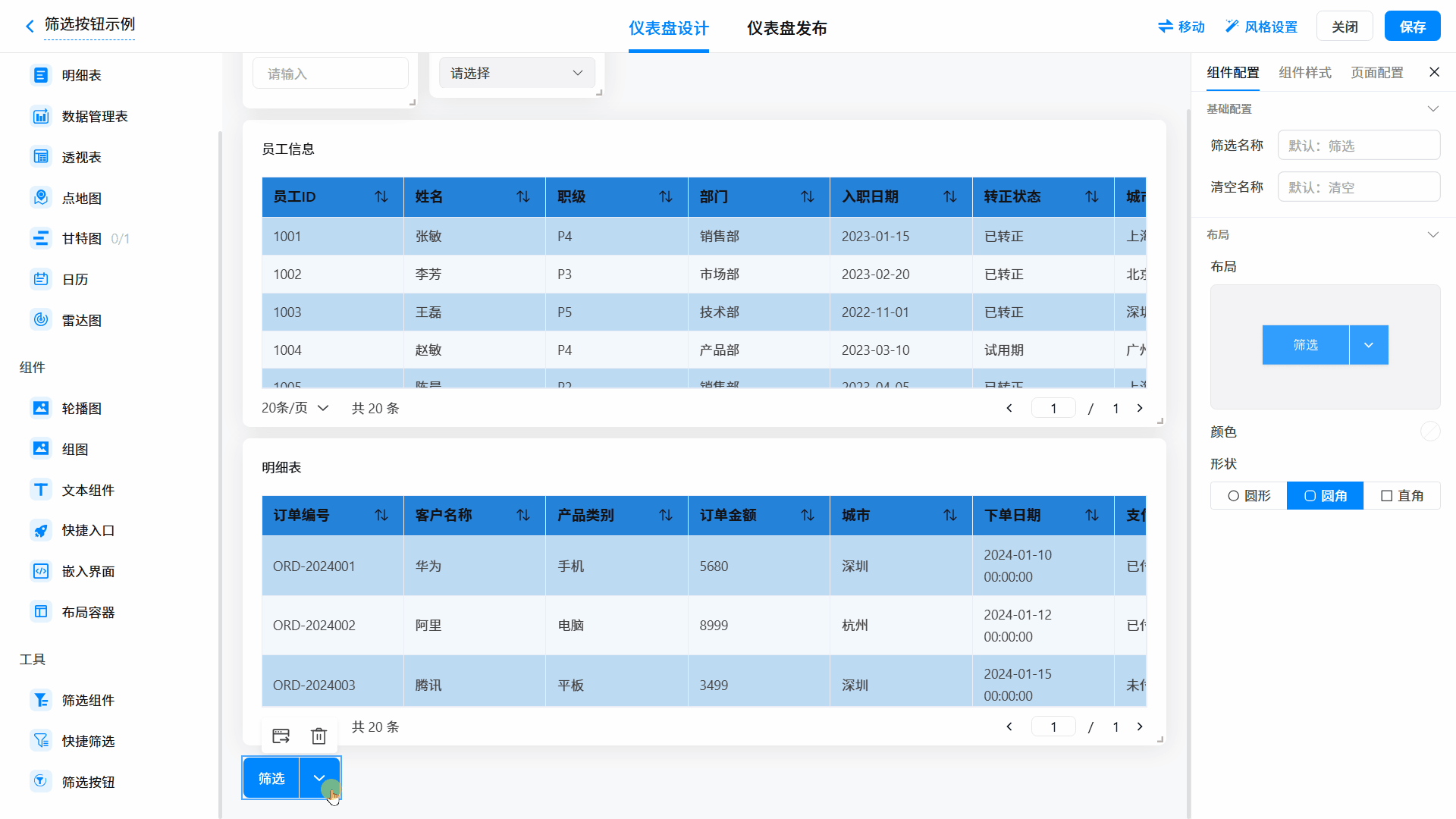Select the 明细表 component icon

tap(41, 75)
